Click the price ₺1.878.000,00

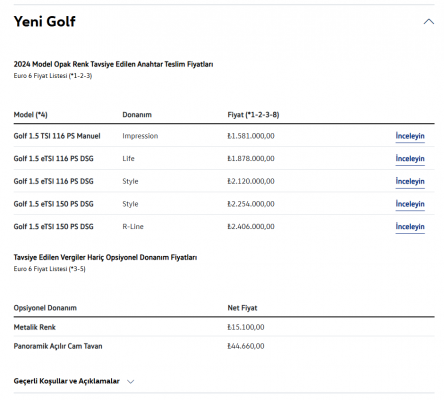pos(251,159)
